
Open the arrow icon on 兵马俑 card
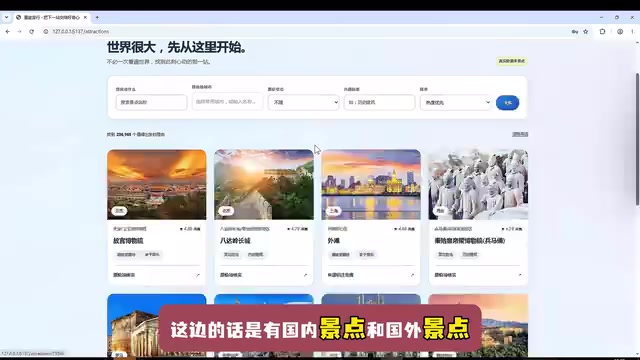pos(520,275)
